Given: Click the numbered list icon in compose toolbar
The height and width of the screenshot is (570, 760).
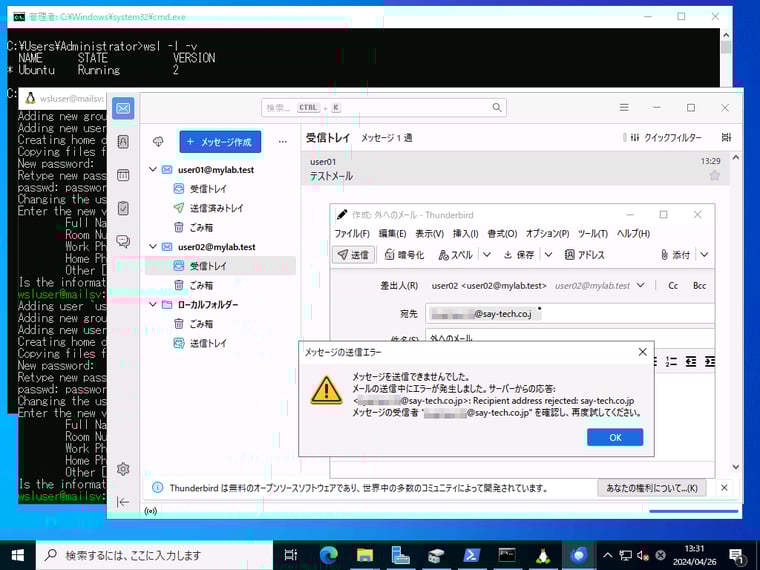Looking at the screenshot, I should tap(671, 362).
